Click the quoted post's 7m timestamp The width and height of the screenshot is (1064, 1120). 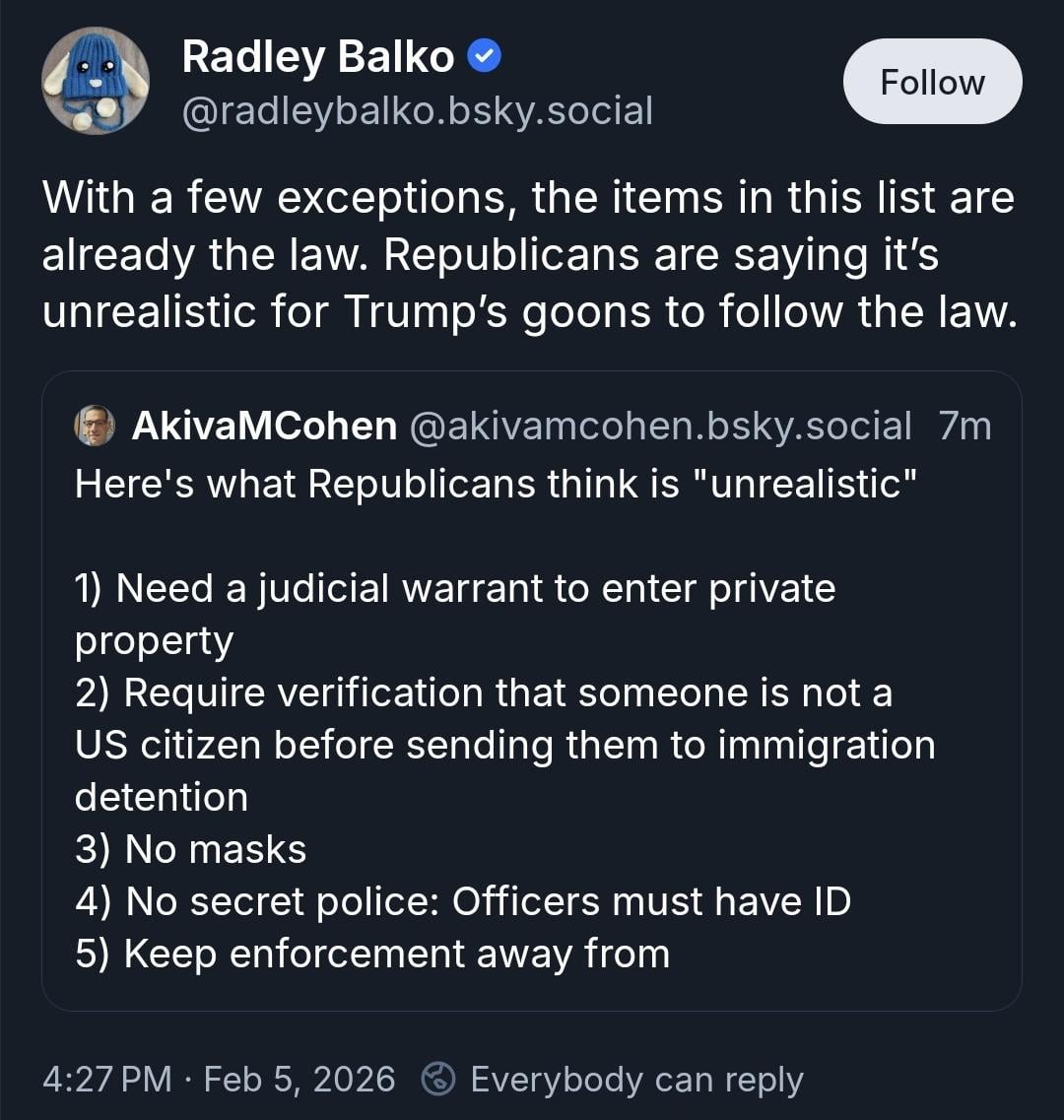pos(964,426)
